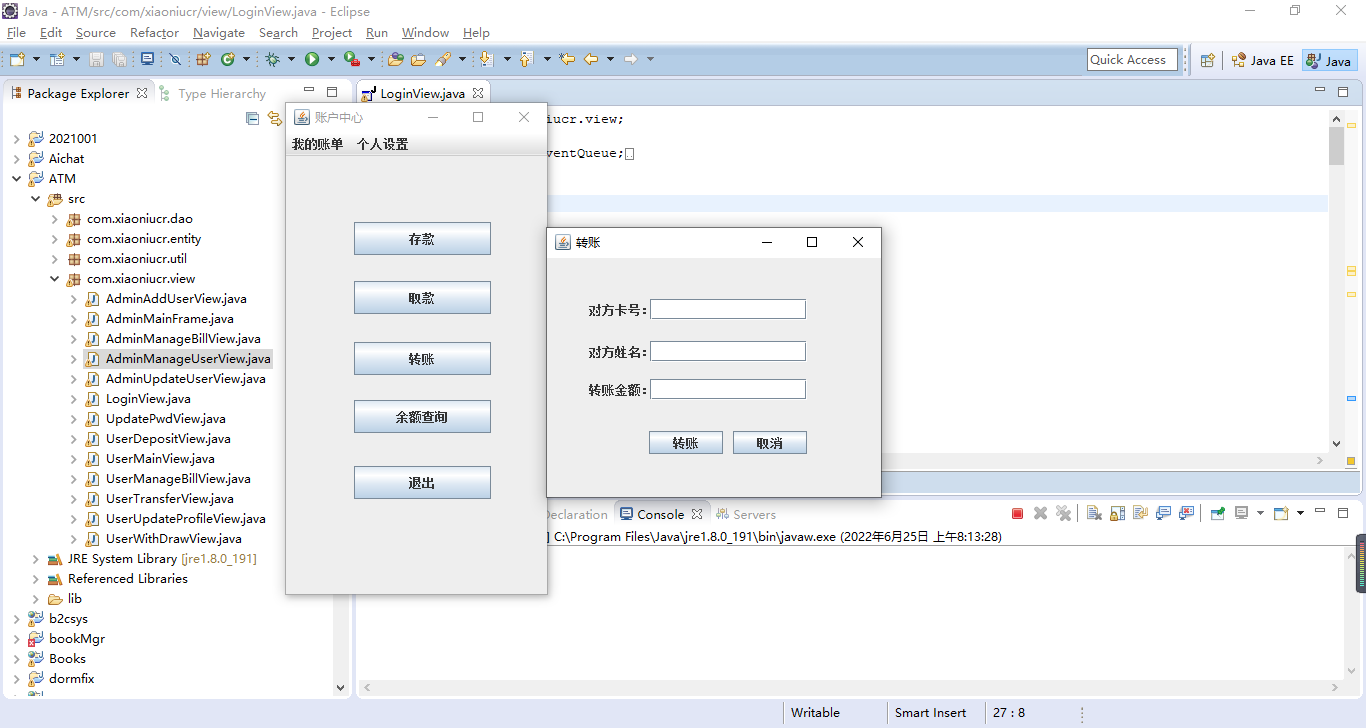
Task: Click the Back navigation yellow arrow
Action: coord(591,59)
